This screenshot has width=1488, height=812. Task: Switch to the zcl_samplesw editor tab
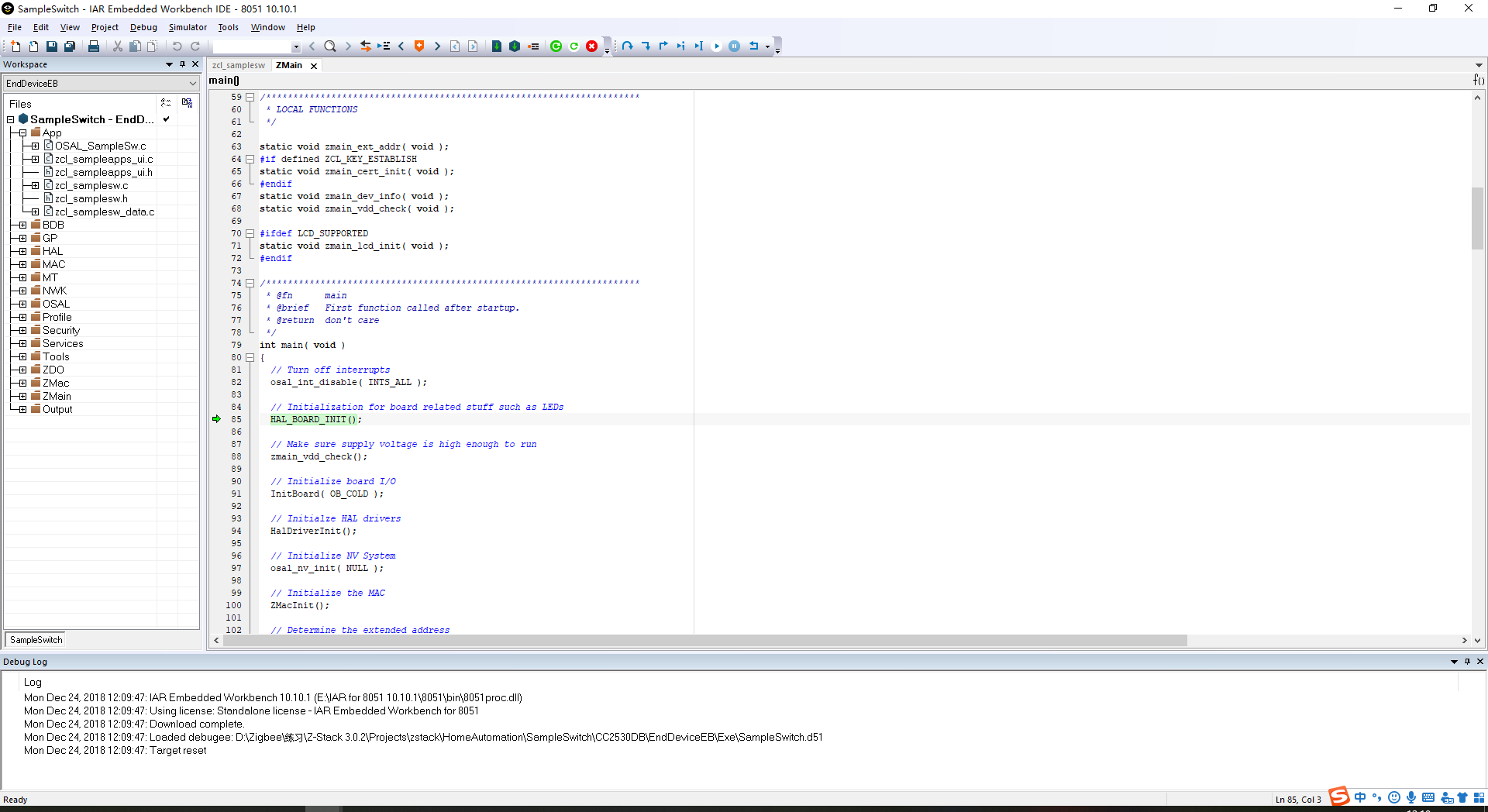coord(239,66)
